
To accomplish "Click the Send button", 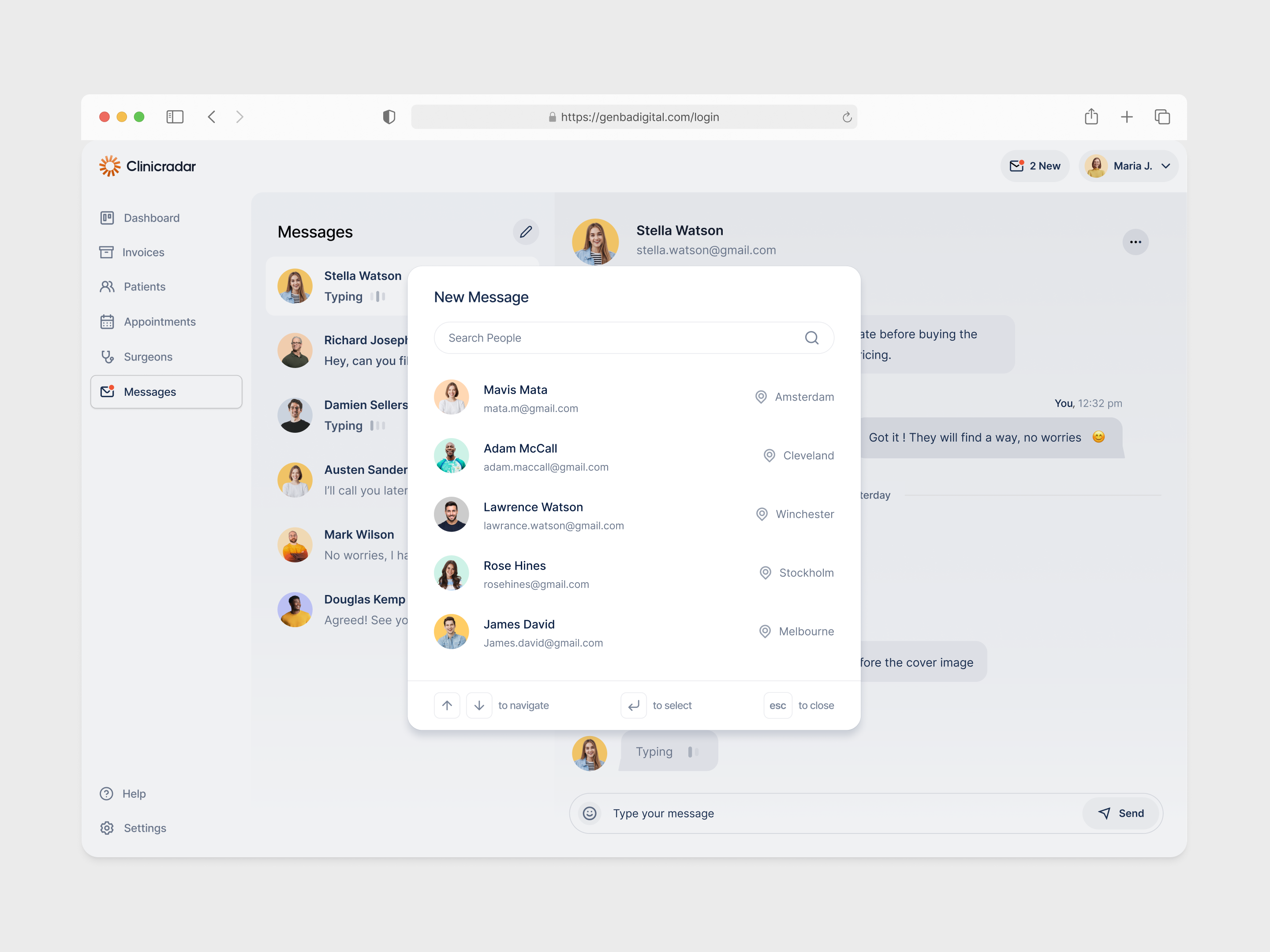I will (1121, 813).
